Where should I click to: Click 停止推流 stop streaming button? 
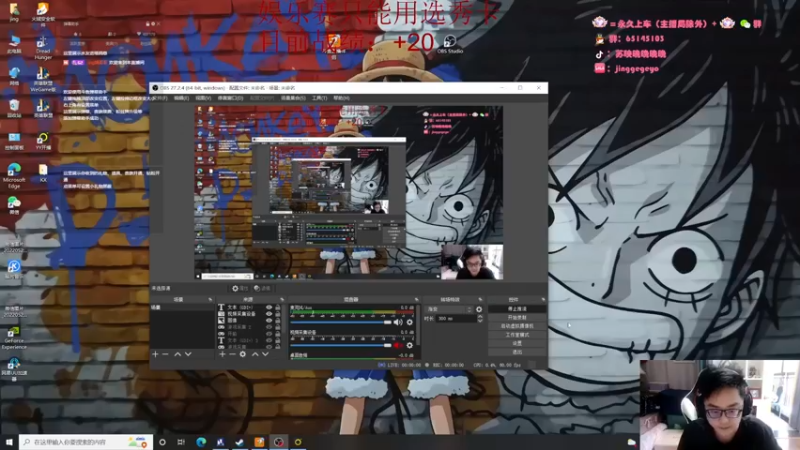pyautogui.click(x=517, y=309)
